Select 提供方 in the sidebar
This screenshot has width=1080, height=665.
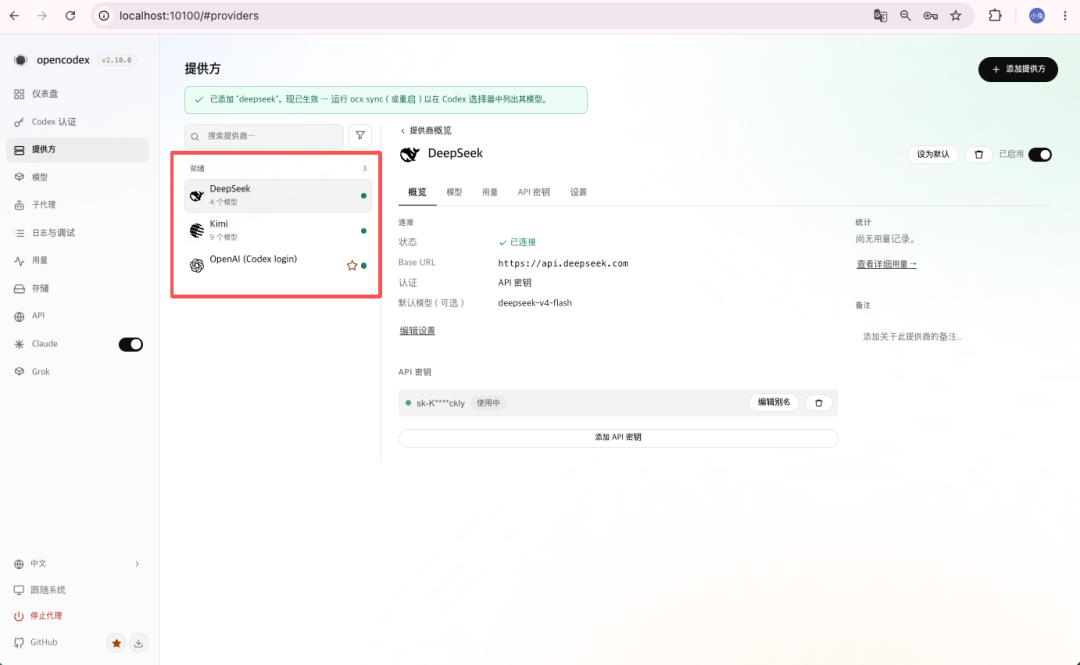pyautogui.click(x=77, y=150)
